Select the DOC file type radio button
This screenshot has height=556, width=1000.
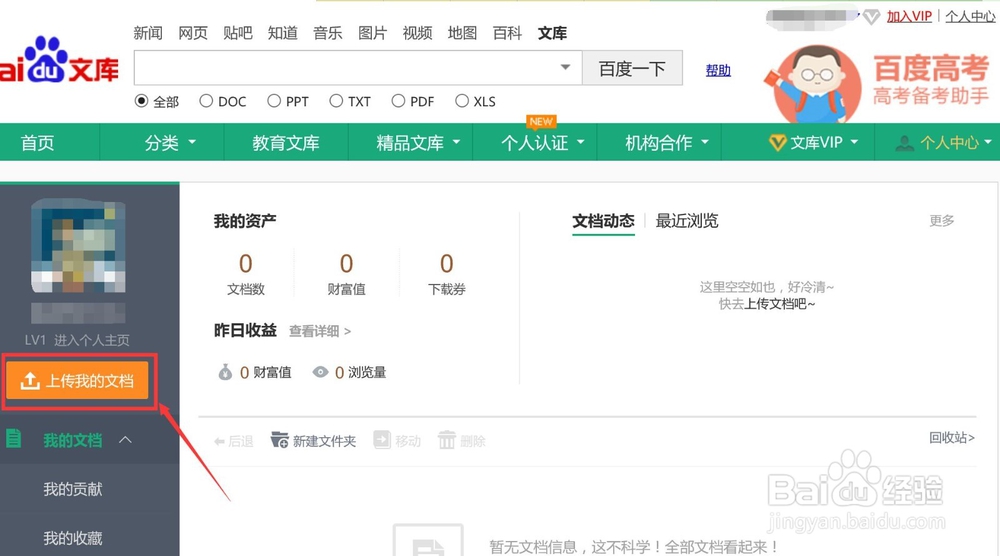(x=206, y=101)
